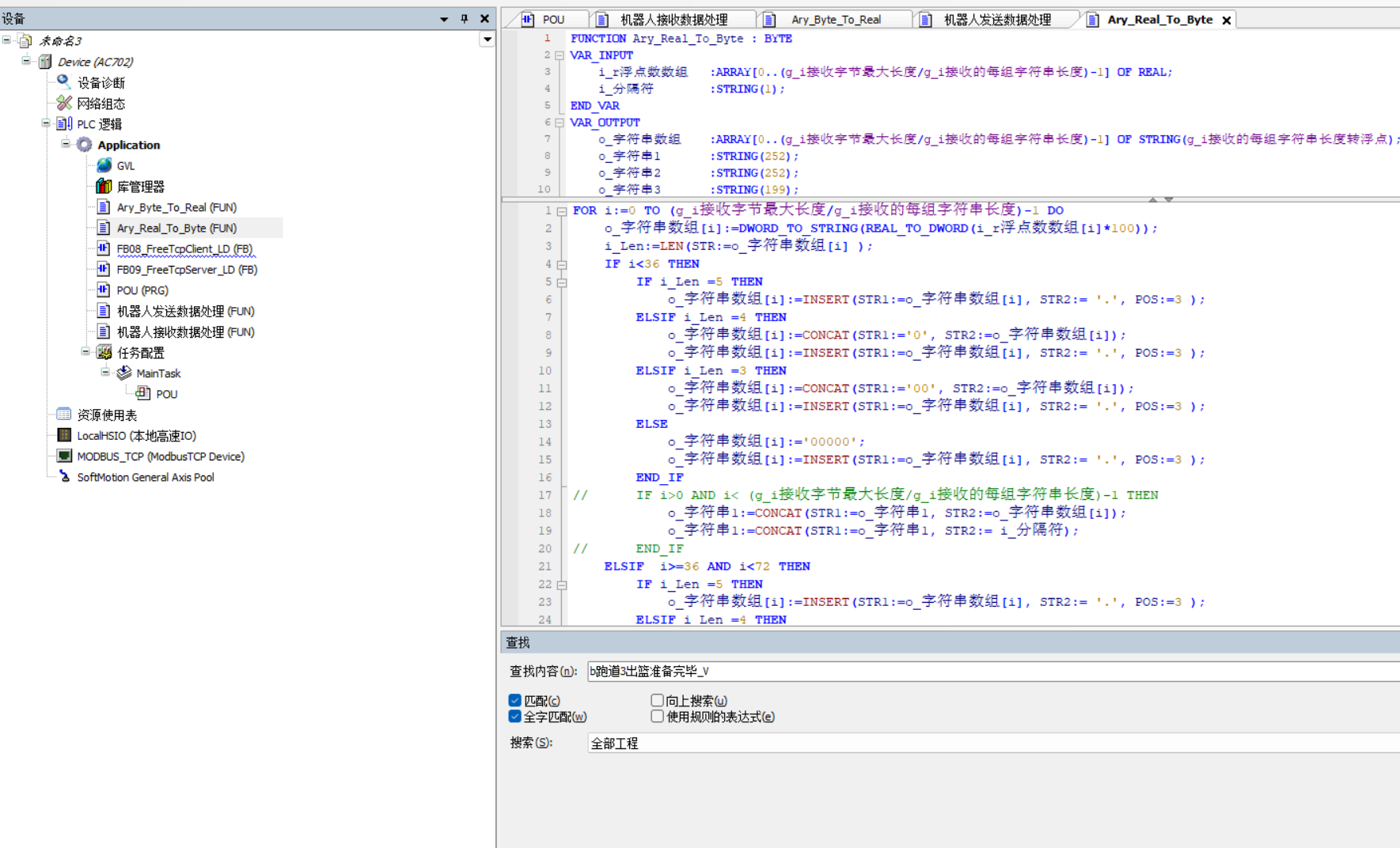Click the POU icon under MainTask
The width and height of the screenshot is (1400, 848).
click(x=143, y=393)
